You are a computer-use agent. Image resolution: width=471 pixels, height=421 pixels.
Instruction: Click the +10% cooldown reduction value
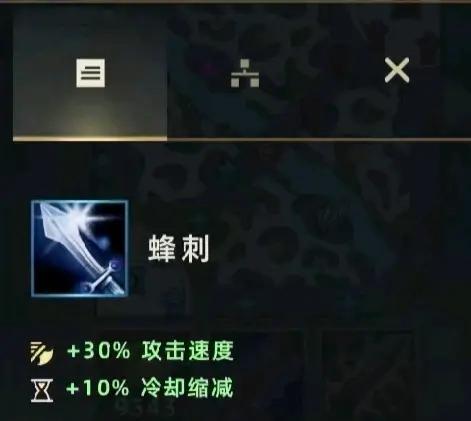pyautogui.click(x=98, y=388)
